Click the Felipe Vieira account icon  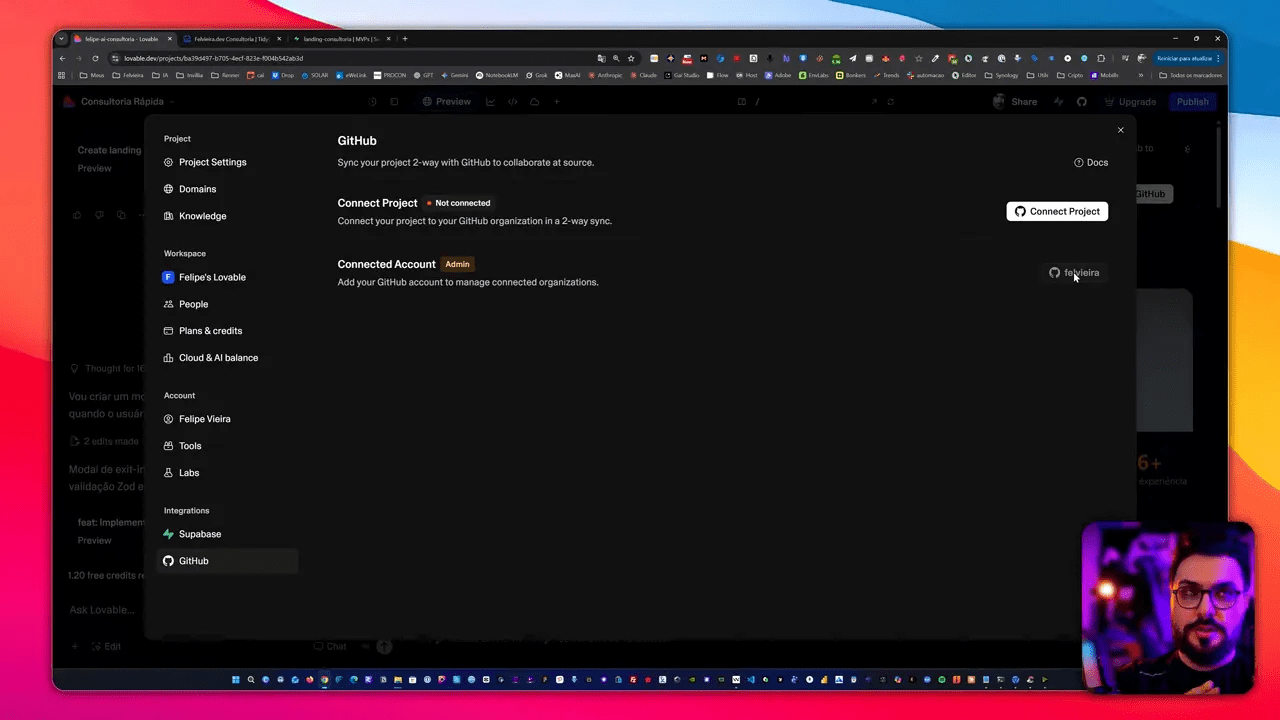pyautogui.click(x=168, y=419)
